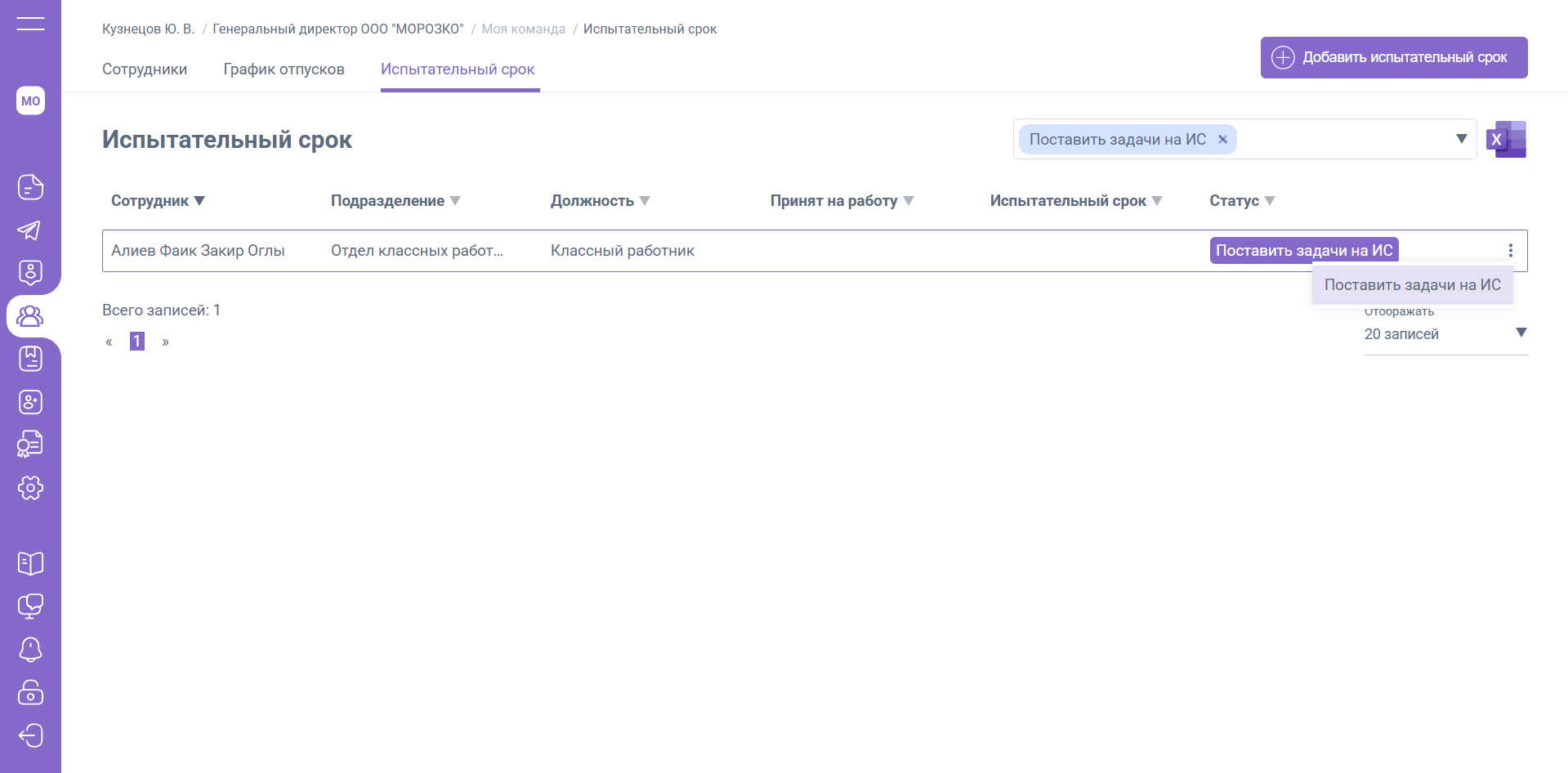
Task: Click 'Моя команда' breadcrumb link
Action: point(523,29)
